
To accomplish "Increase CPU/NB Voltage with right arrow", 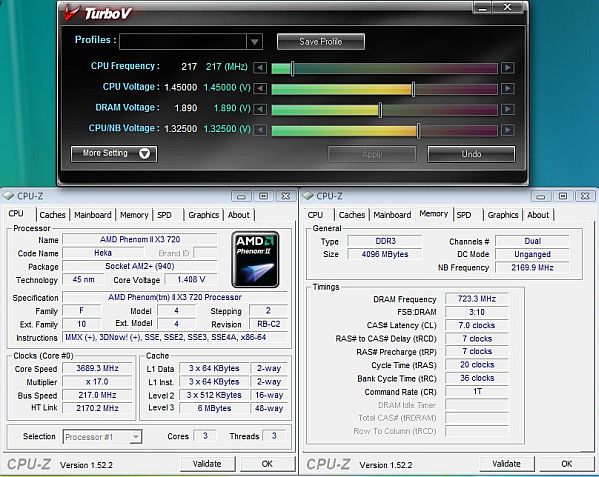I will pos(508,130).
